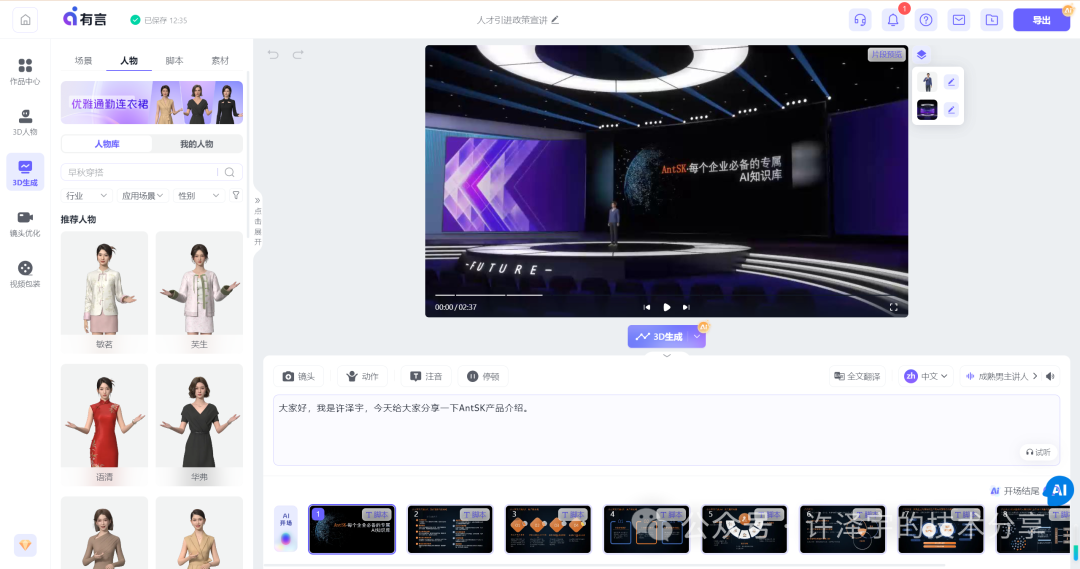Click the script text input area

click(x=666, y=430)
